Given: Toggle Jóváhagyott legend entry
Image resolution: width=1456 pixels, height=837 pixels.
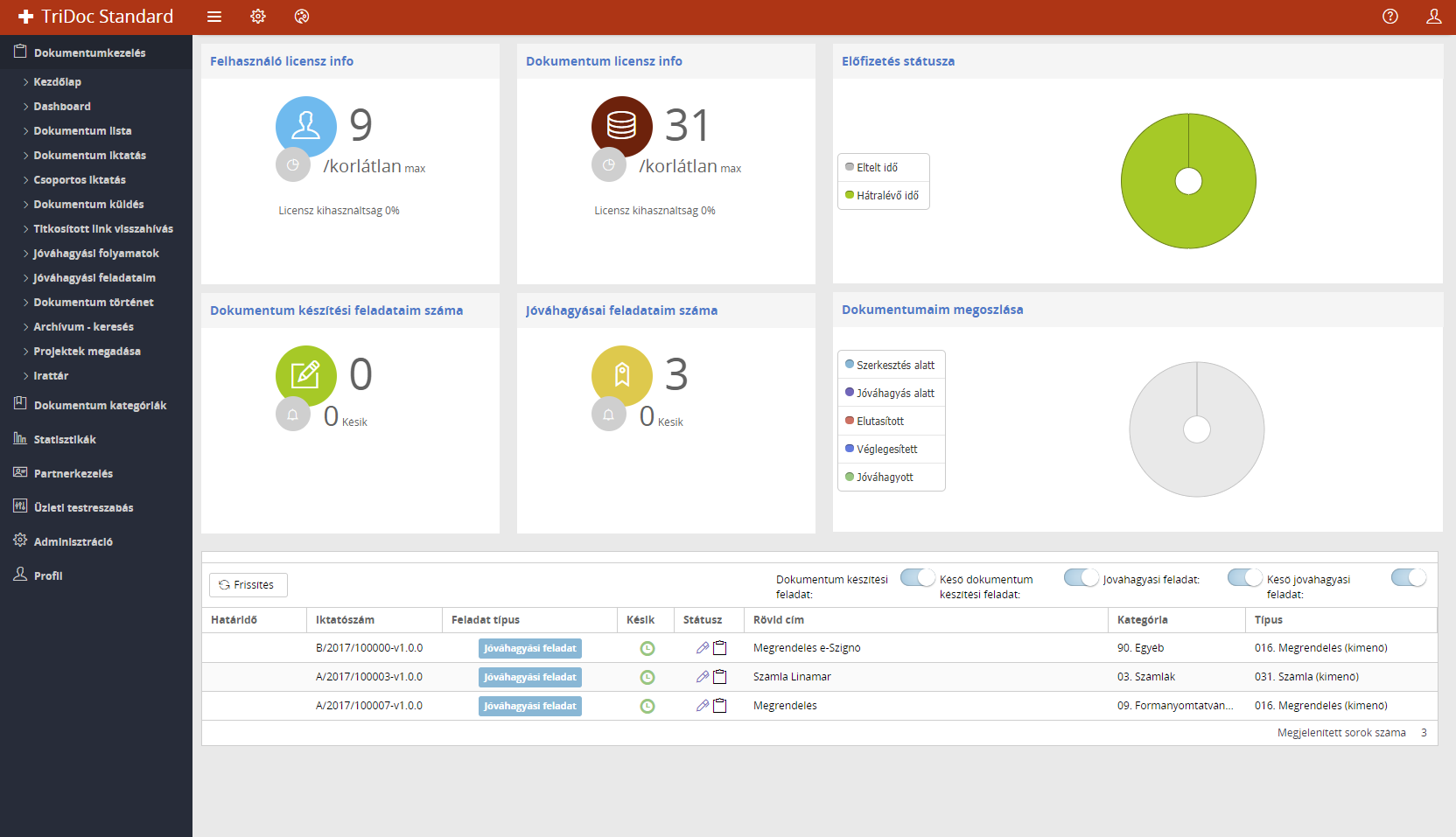Looking at the screenshot, I should 891,477.
